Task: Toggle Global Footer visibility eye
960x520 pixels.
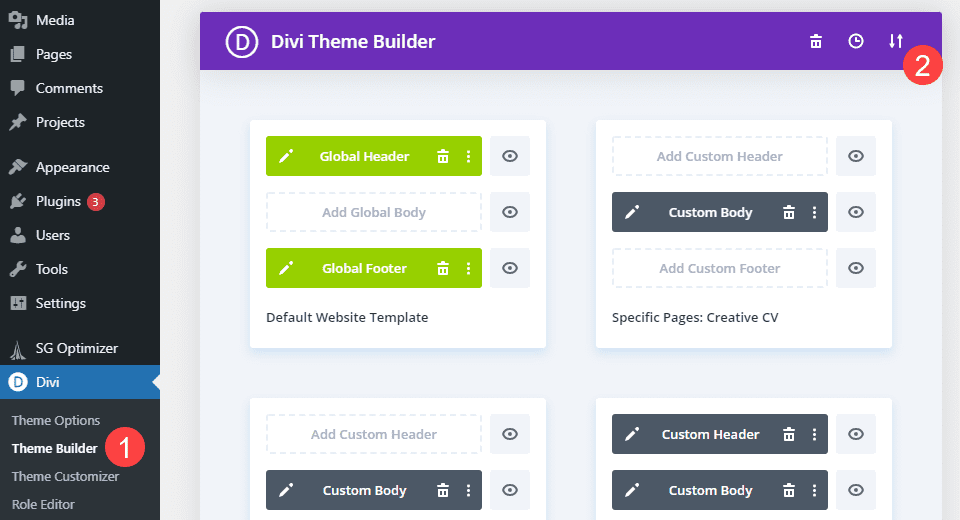Action: pos(510,268)
